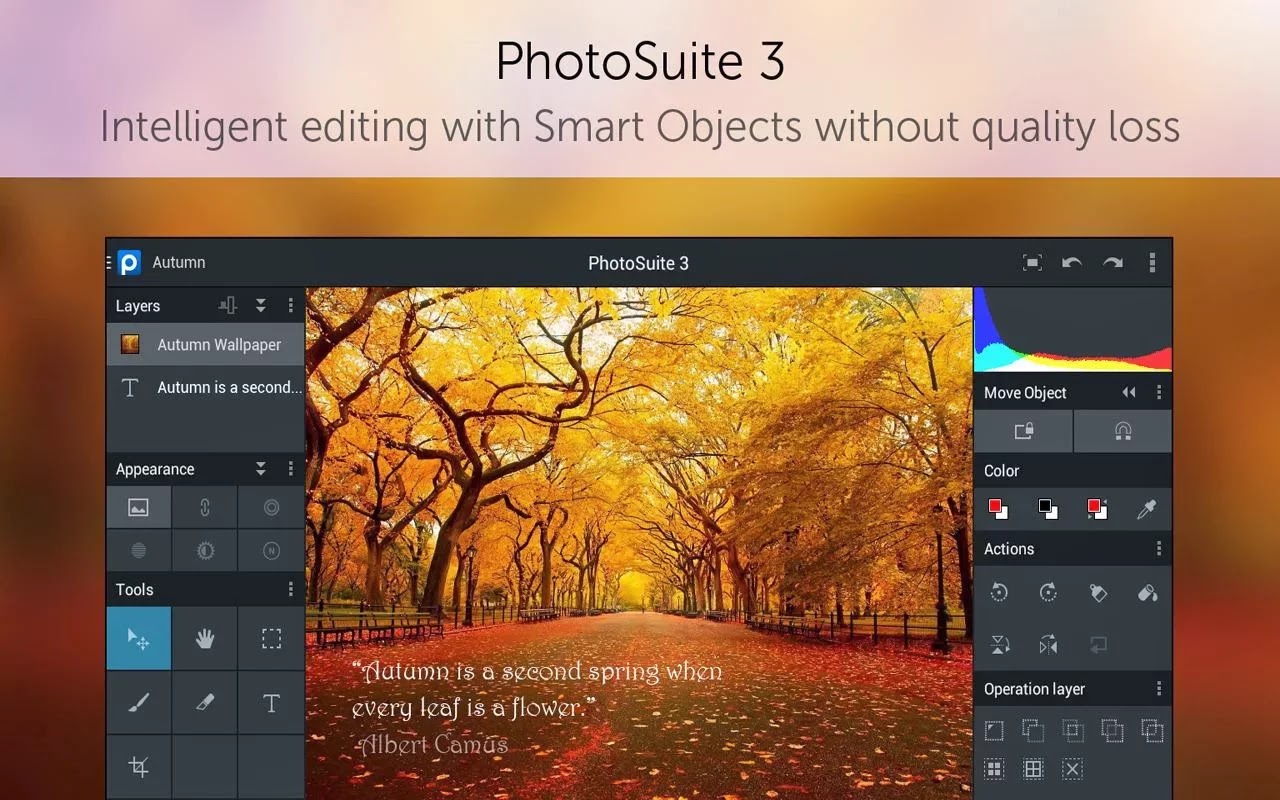Click the red swatch with swap arrows
The image size is (1280, 800).
1097,510
